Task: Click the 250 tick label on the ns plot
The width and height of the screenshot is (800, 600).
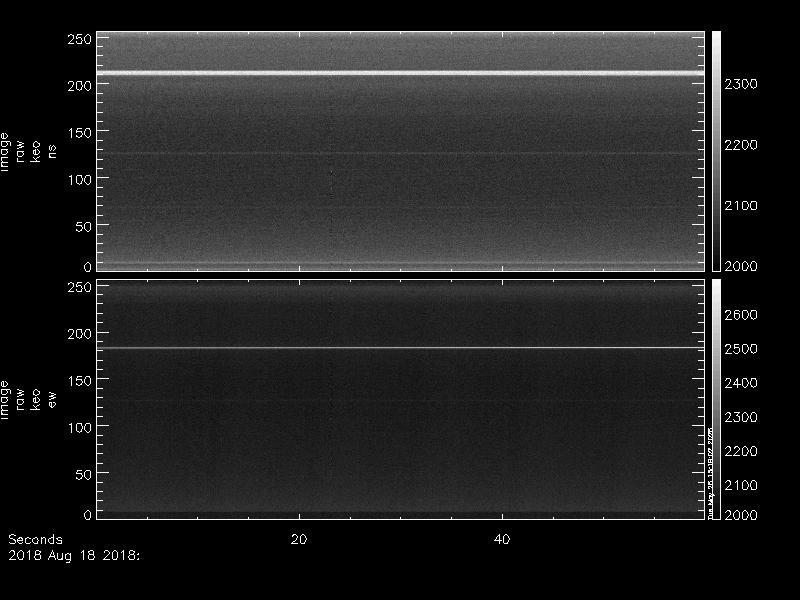Action: click(79, 39)
